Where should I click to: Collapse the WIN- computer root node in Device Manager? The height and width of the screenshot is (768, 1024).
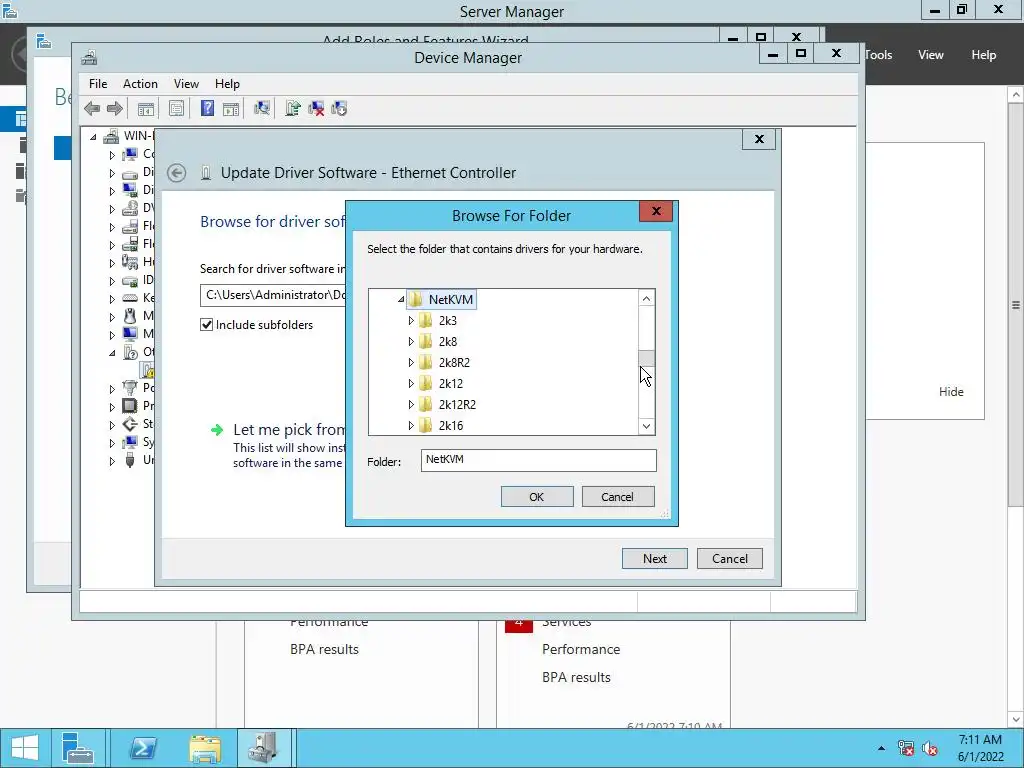point(93,136)
